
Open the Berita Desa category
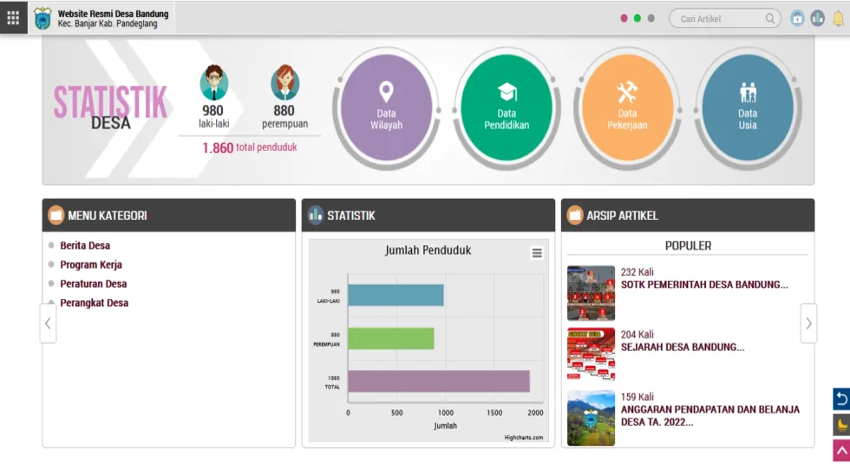(x=85, y=246)
